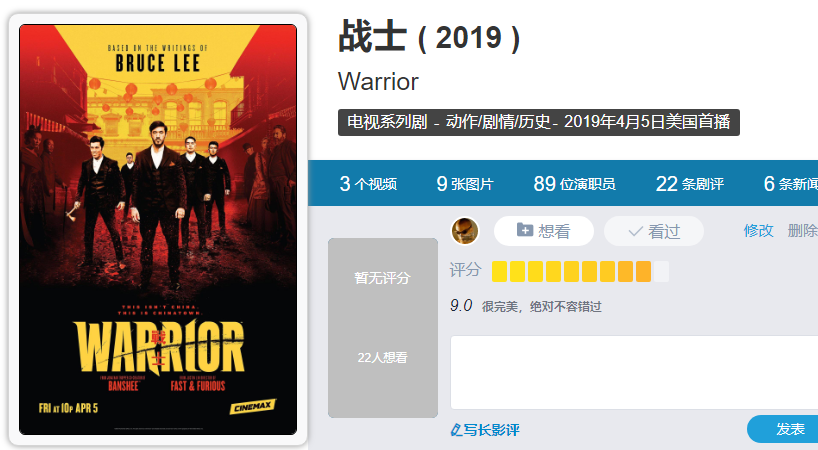
Task: Open the 6 条新闻 tab
Action: (790, 184)
